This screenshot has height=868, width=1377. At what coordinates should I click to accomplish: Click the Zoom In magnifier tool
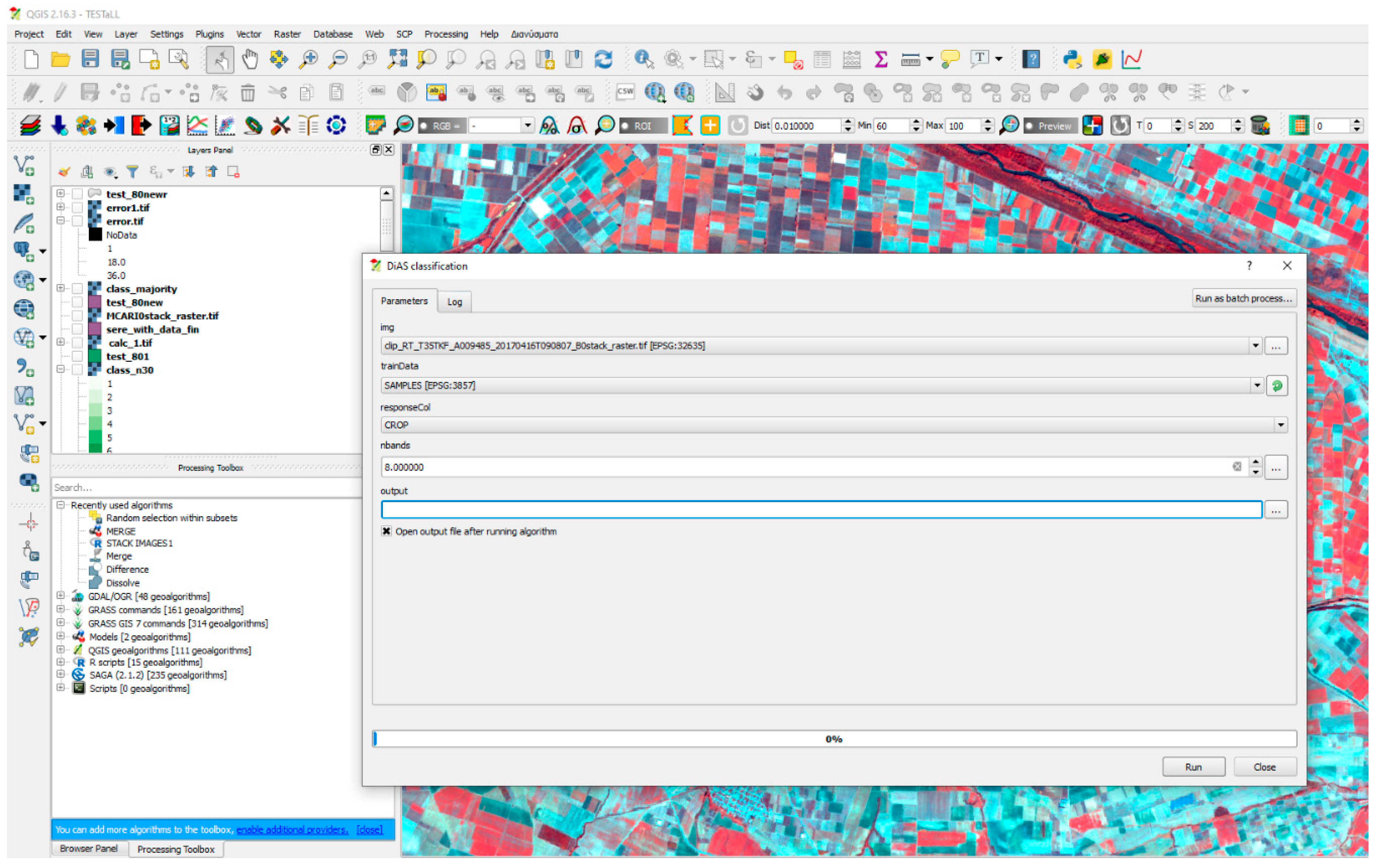click(x=309, y=59)
